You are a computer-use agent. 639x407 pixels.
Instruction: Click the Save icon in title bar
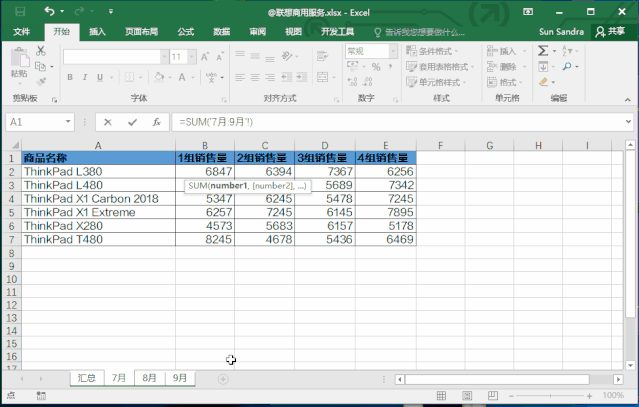[x=20, y=11]
